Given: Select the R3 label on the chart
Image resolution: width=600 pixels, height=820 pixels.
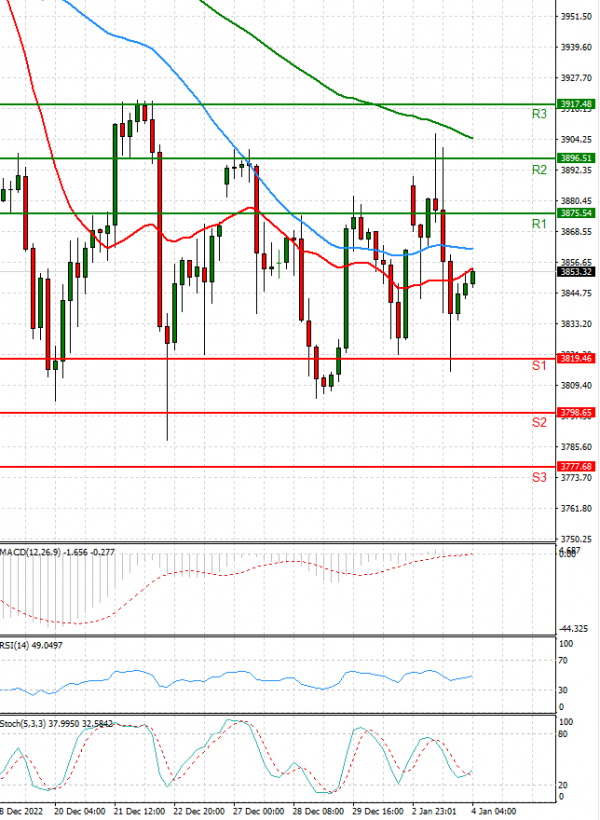Looking at the screenshot, I should (x=539, y=114).
